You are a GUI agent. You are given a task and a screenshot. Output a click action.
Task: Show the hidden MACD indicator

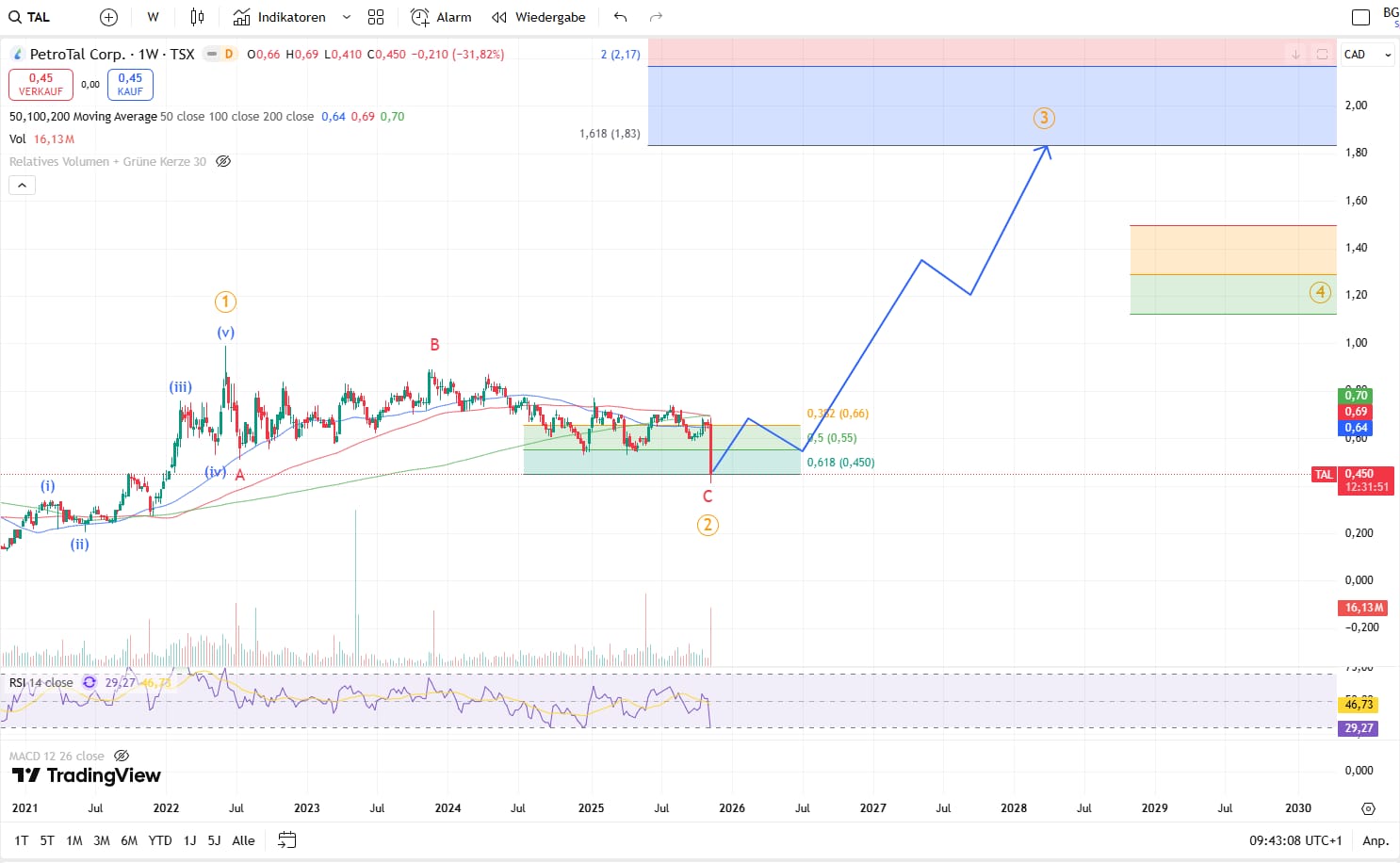(122, 756)
